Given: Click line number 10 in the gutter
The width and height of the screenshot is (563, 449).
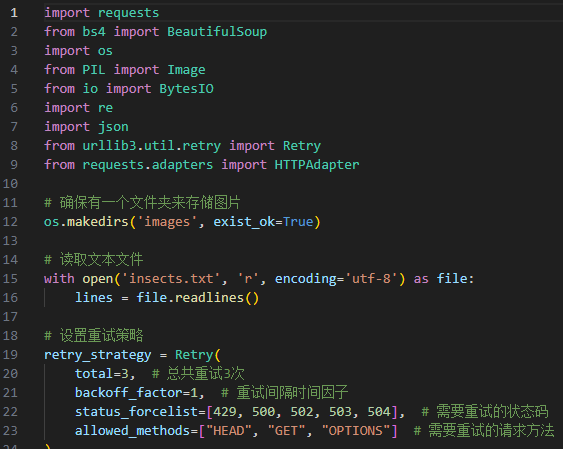Looking at the screenshot, I should 10,184.
